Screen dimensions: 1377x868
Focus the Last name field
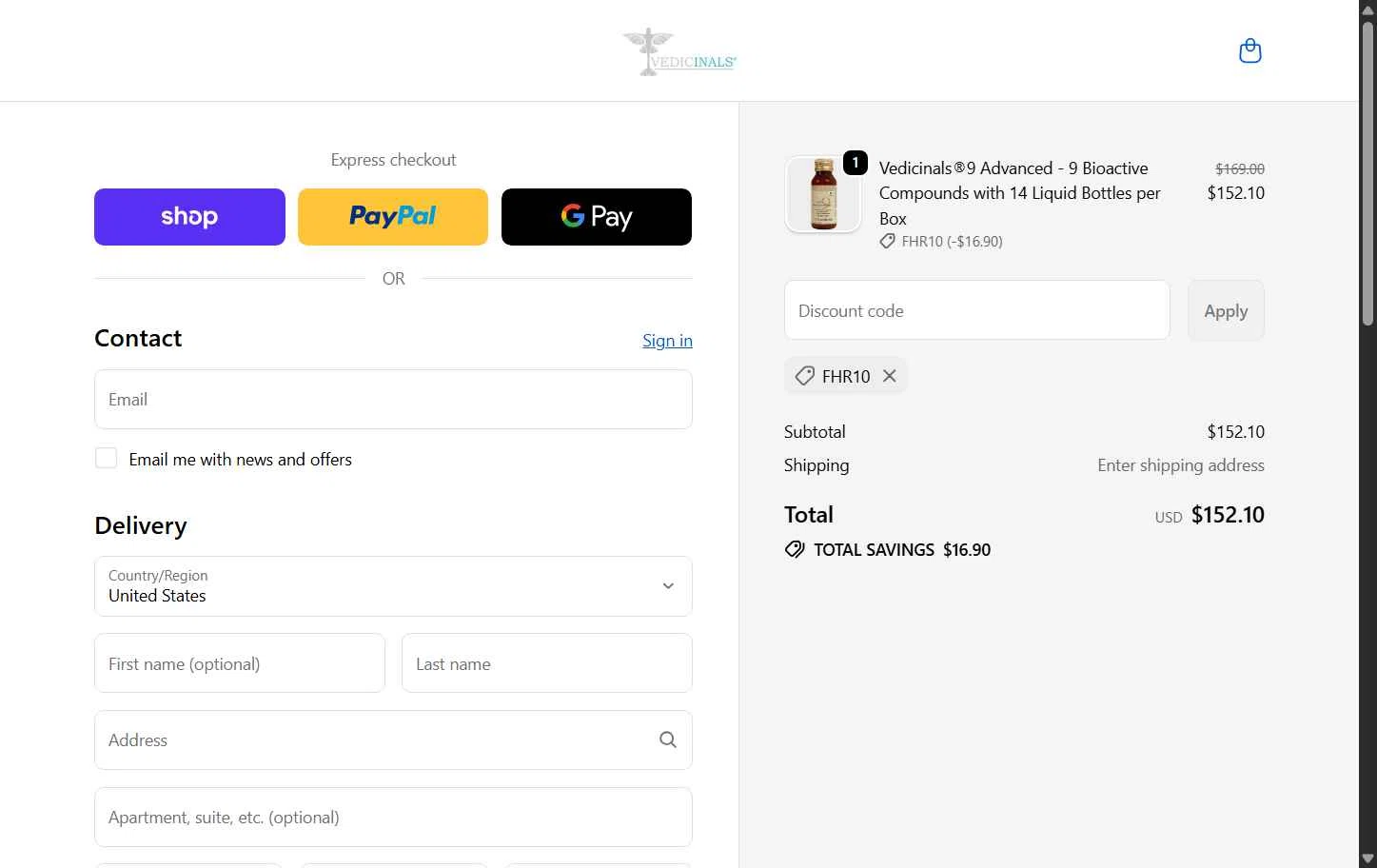(x=547, y=663)
